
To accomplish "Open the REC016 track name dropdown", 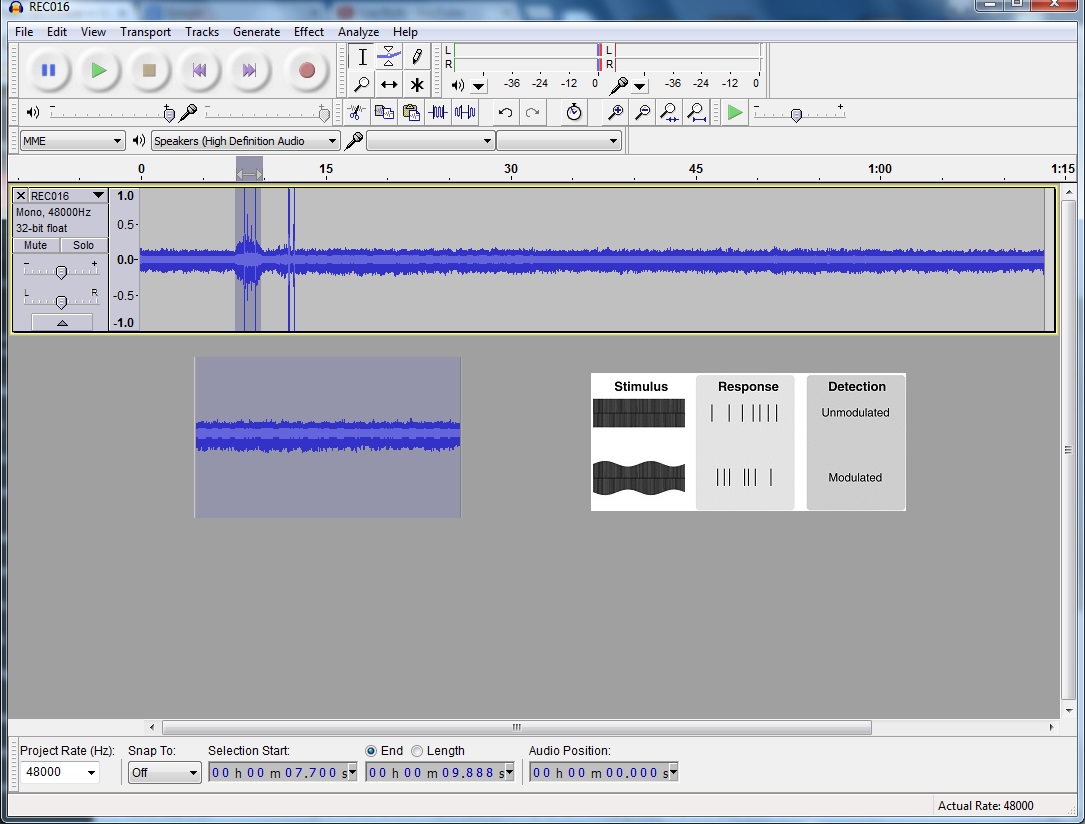I will pos(97,196).
